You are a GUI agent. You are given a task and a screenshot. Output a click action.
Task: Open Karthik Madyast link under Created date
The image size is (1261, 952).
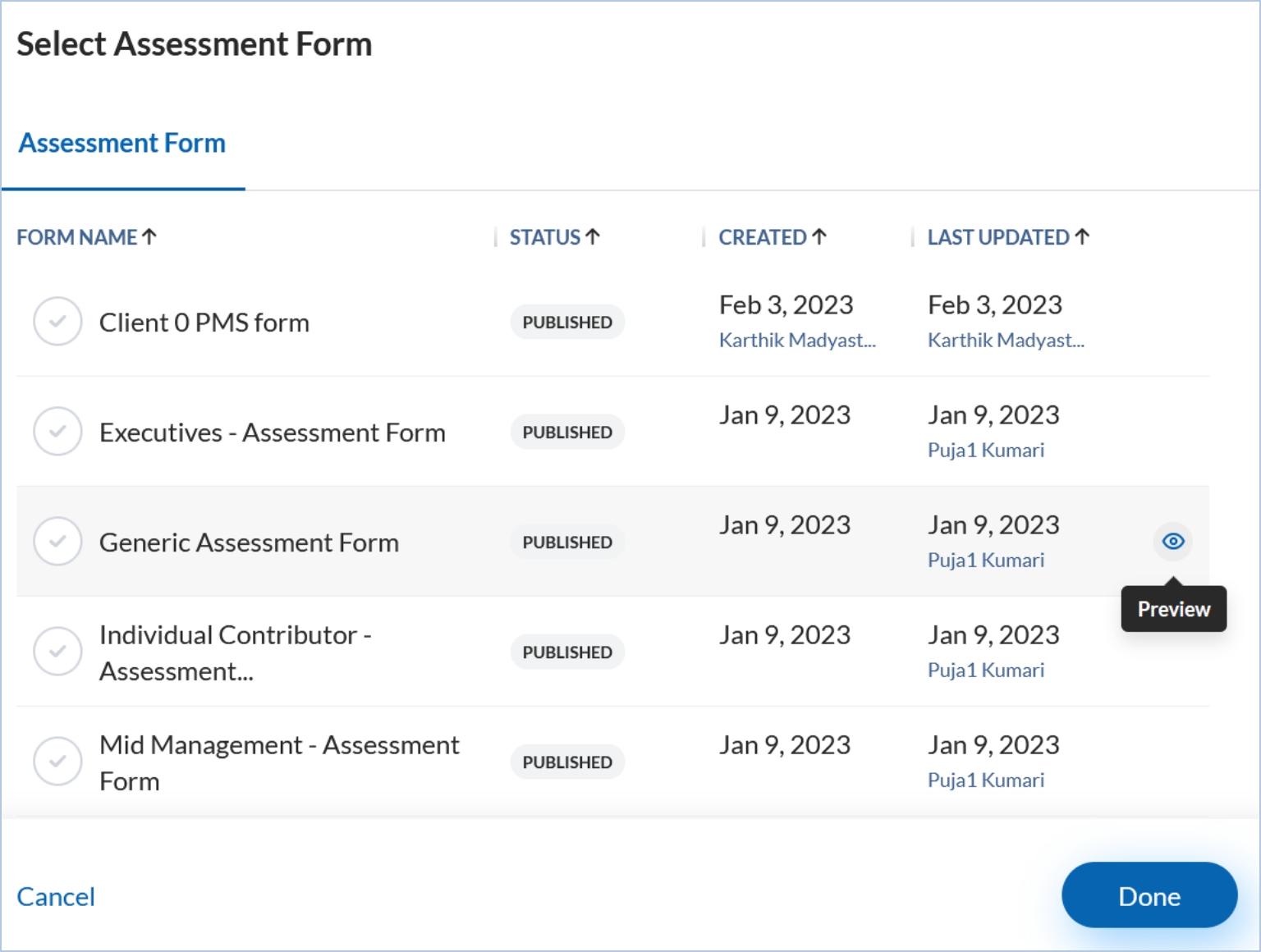pyautogui.click(x=797, y=341)
